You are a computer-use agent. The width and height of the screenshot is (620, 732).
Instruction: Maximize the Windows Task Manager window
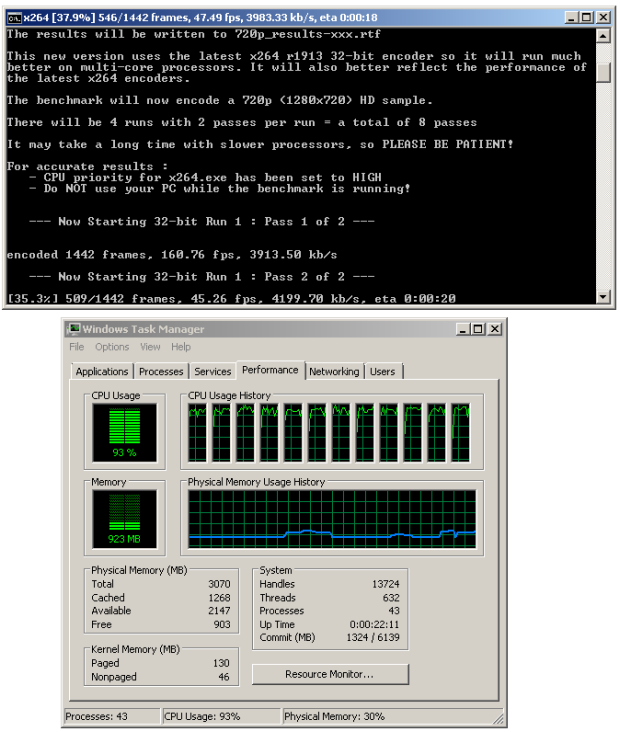click(x=478, y=329)
